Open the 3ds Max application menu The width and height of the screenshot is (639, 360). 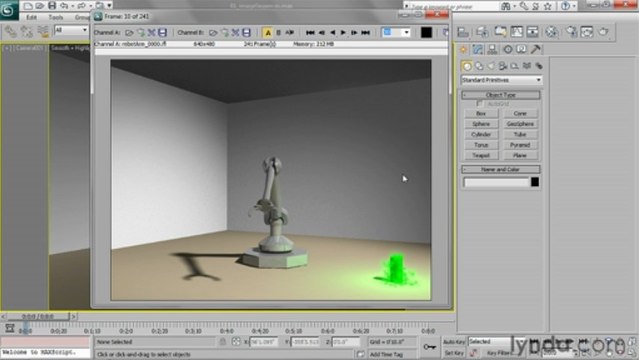[8, 10]
